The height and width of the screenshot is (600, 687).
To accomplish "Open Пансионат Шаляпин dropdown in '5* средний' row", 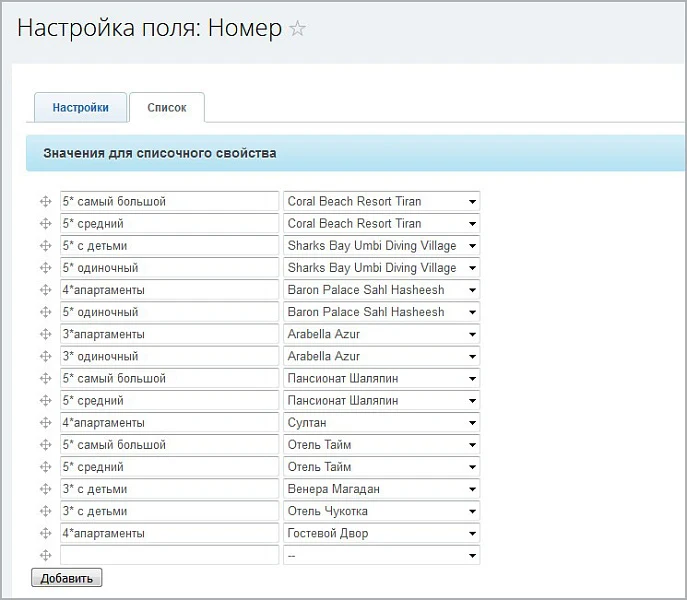I will pos(382,401).
